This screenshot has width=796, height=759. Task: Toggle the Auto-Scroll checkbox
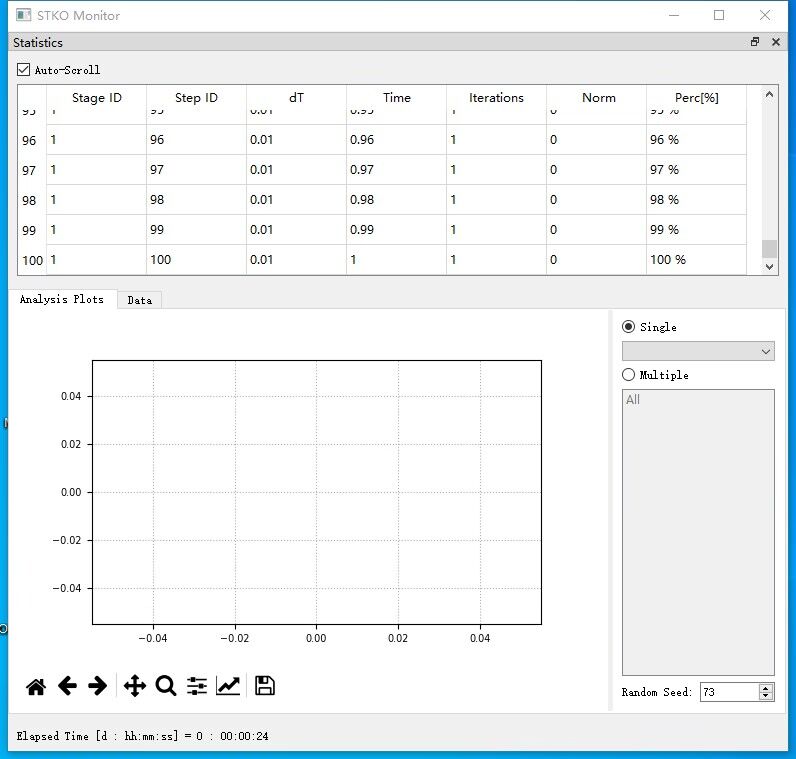click(x=23, y=70)
